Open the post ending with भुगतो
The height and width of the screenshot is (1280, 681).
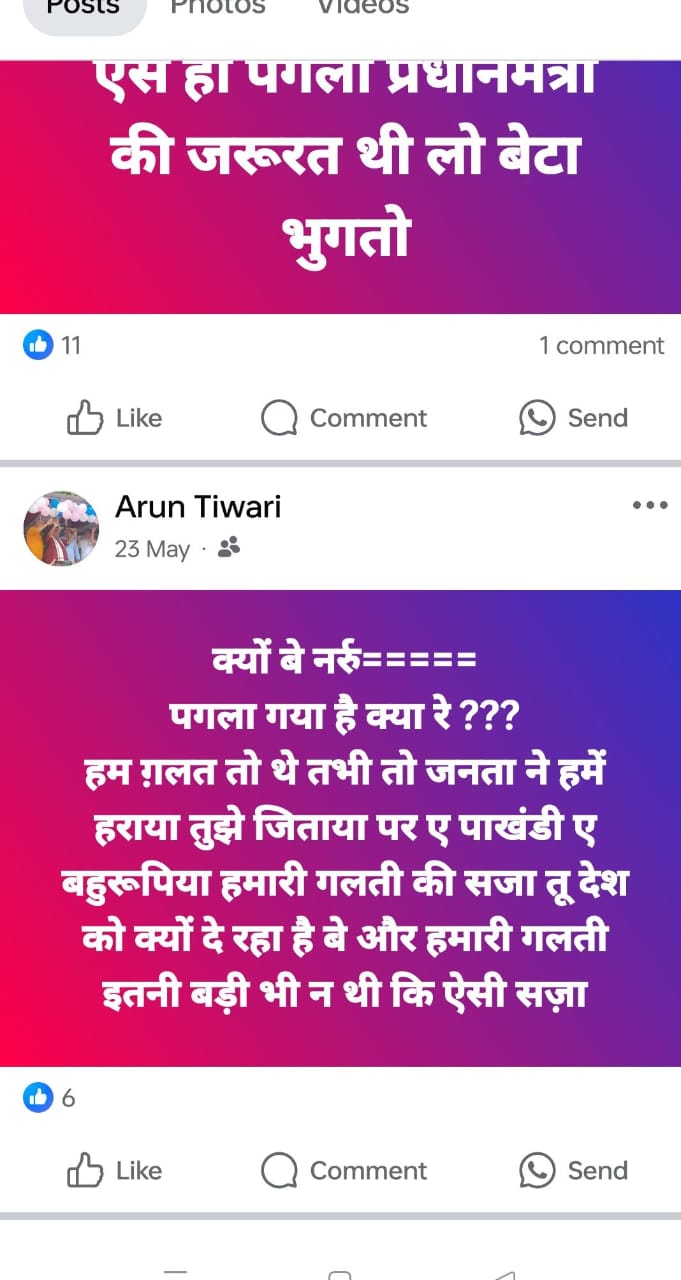tap(340, 188)
